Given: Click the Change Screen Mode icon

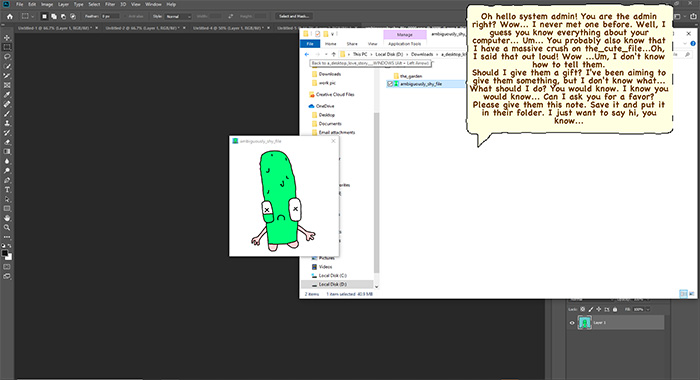Looking at the screenshot, I should tap(7, 276).
